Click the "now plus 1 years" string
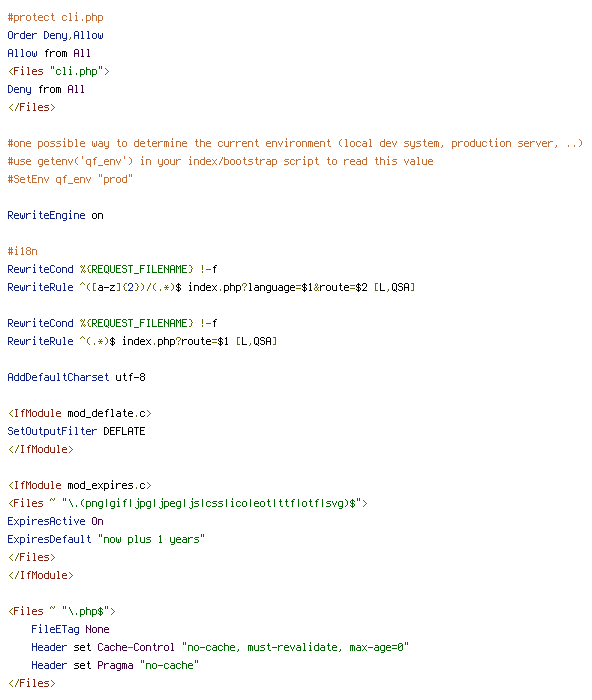592x700 pixels. 151,539
